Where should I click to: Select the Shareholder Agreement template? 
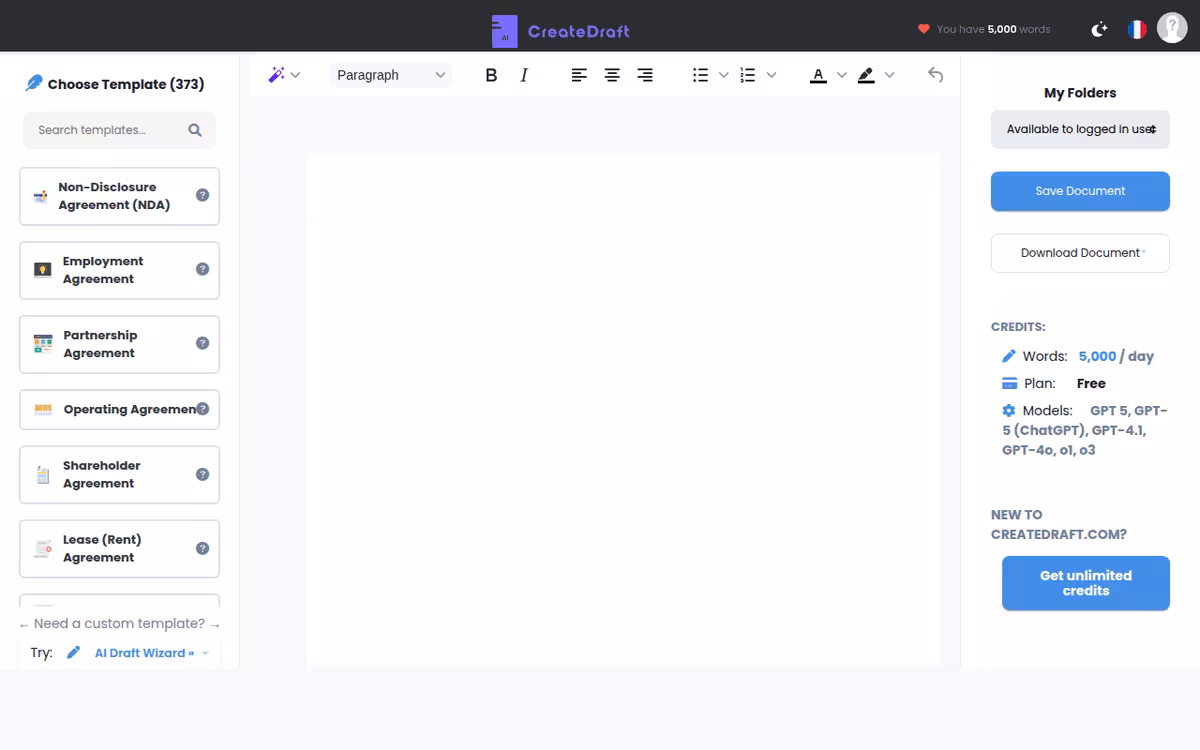(x=119, y=474)
